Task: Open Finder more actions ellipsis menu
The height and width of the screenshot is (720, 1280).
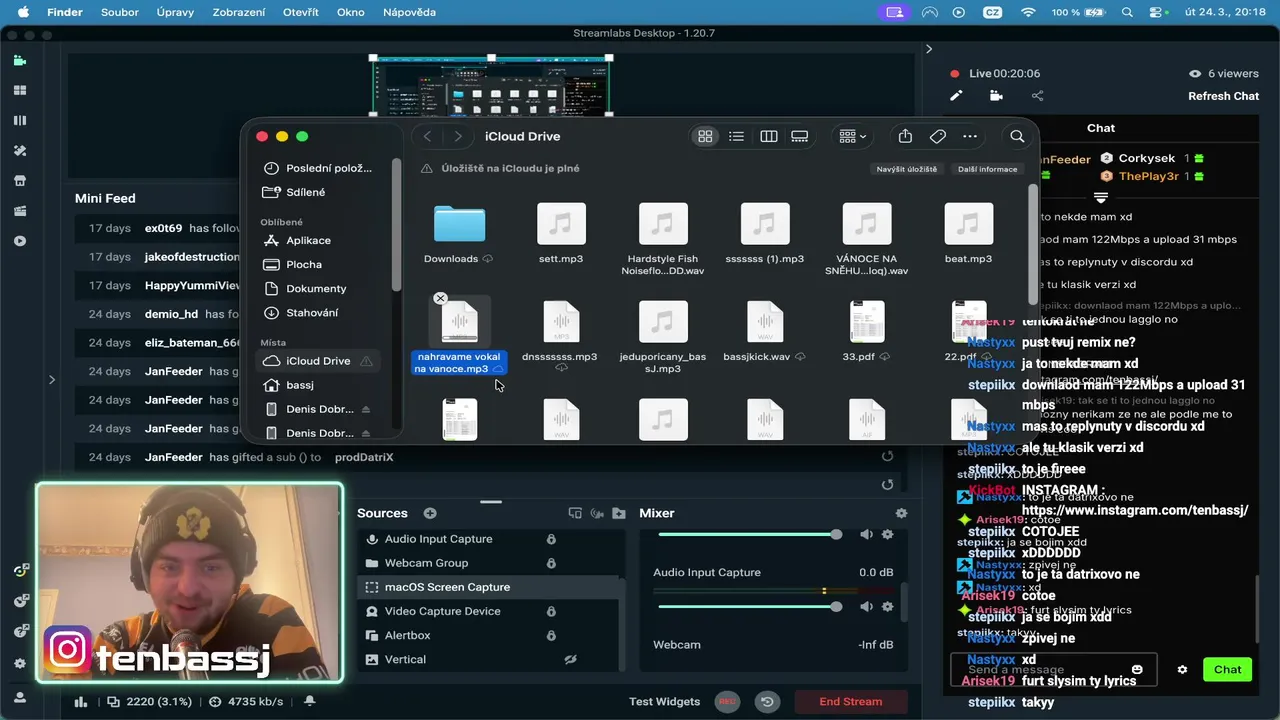Action: click(x=970, y=136)
